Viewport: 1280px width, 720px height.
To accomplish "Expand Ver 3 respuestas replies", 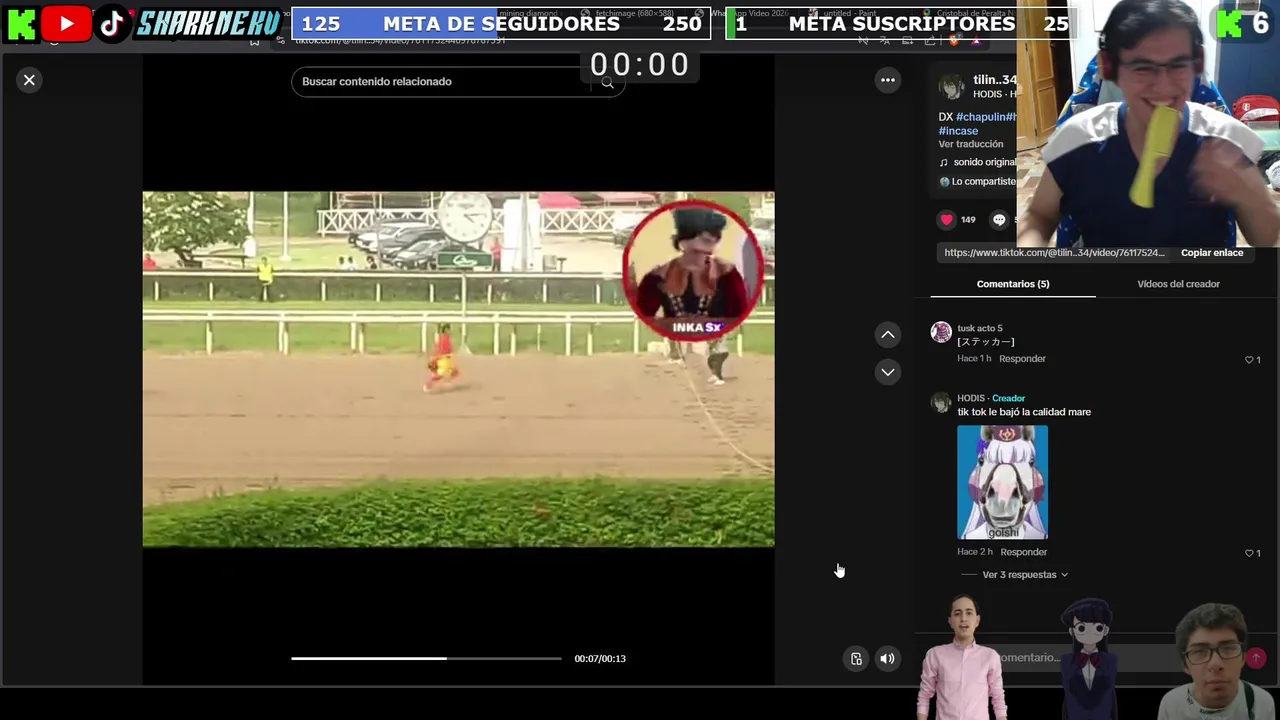I will click(1025, 575).
